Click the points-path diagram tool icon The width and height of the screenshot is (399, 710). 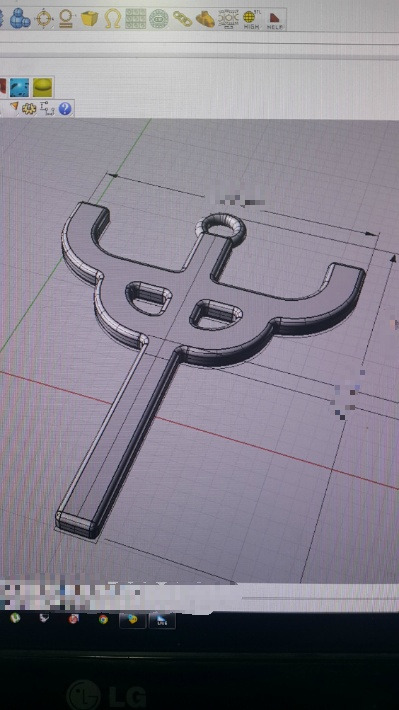tap(47, 109)
